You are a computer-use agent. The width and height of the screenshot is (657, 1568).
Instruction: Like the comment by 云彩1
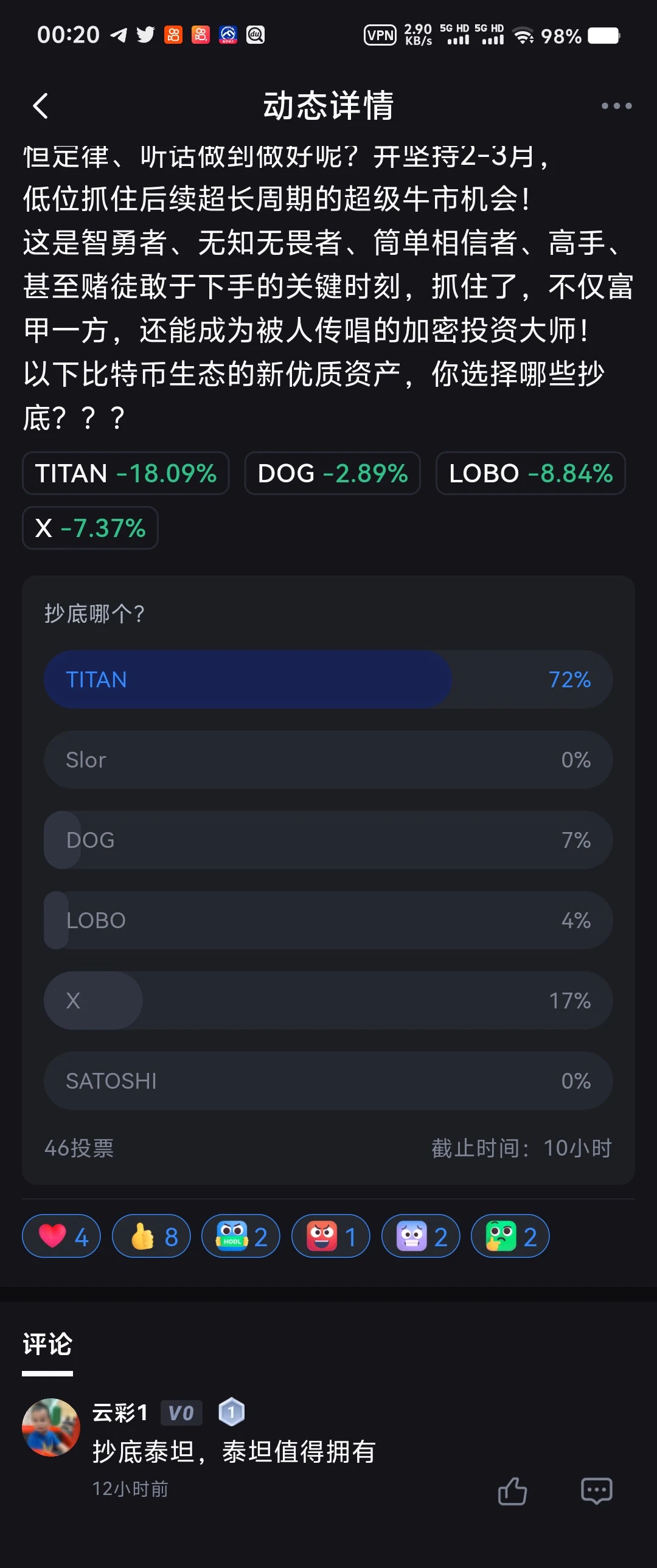click(x=512, y=1491)
